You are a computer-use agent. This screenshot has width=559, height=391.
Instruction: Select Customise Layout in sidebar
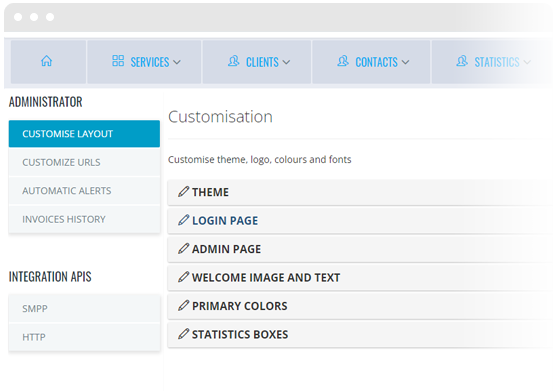tap(84, 134)
